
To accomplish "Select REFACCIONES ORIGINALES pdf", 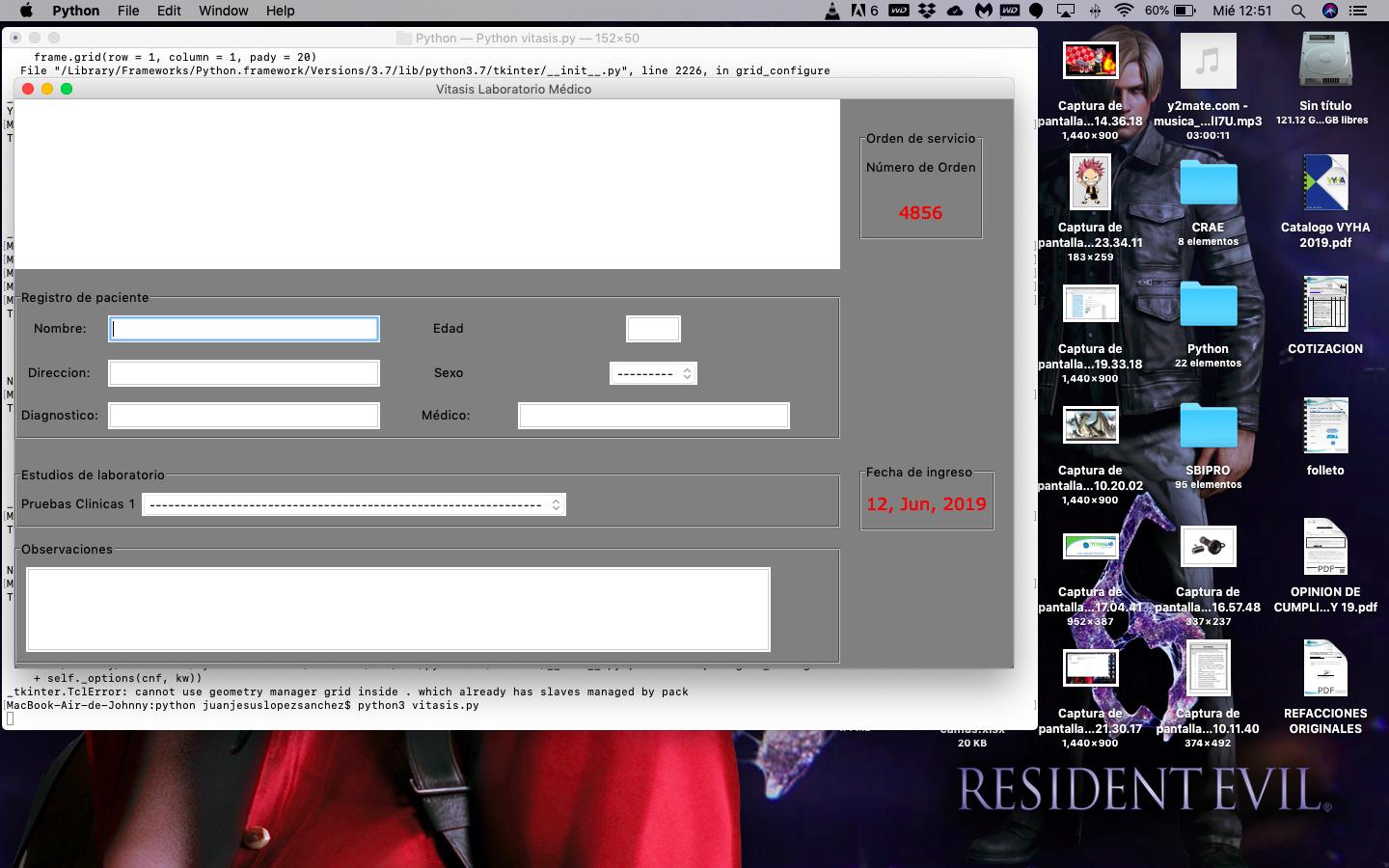I will tap(1325, 668).
